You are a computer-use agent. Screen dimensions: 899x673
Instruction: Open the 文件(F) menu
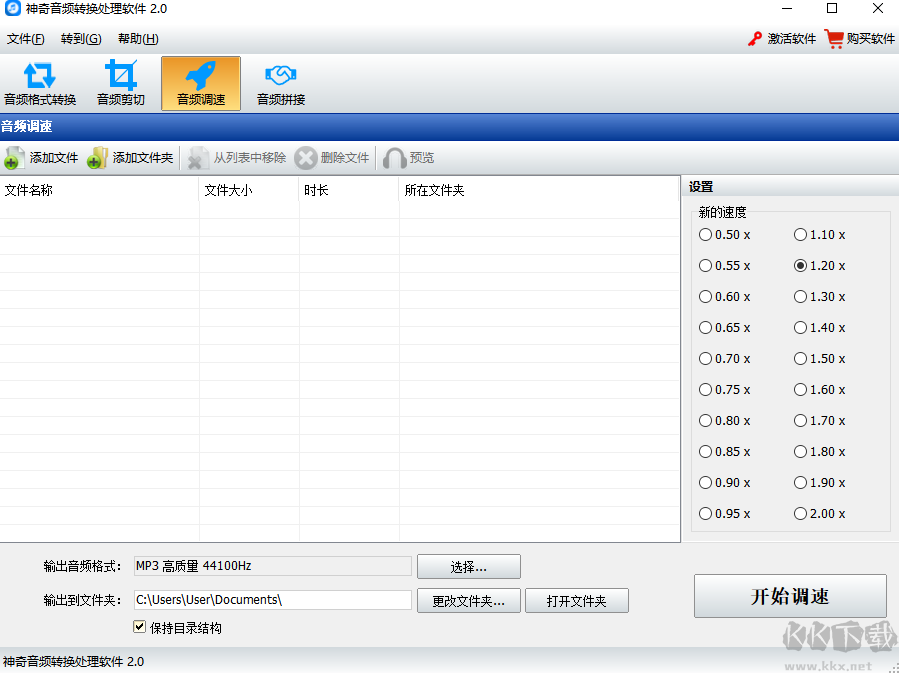pos(26,39)
